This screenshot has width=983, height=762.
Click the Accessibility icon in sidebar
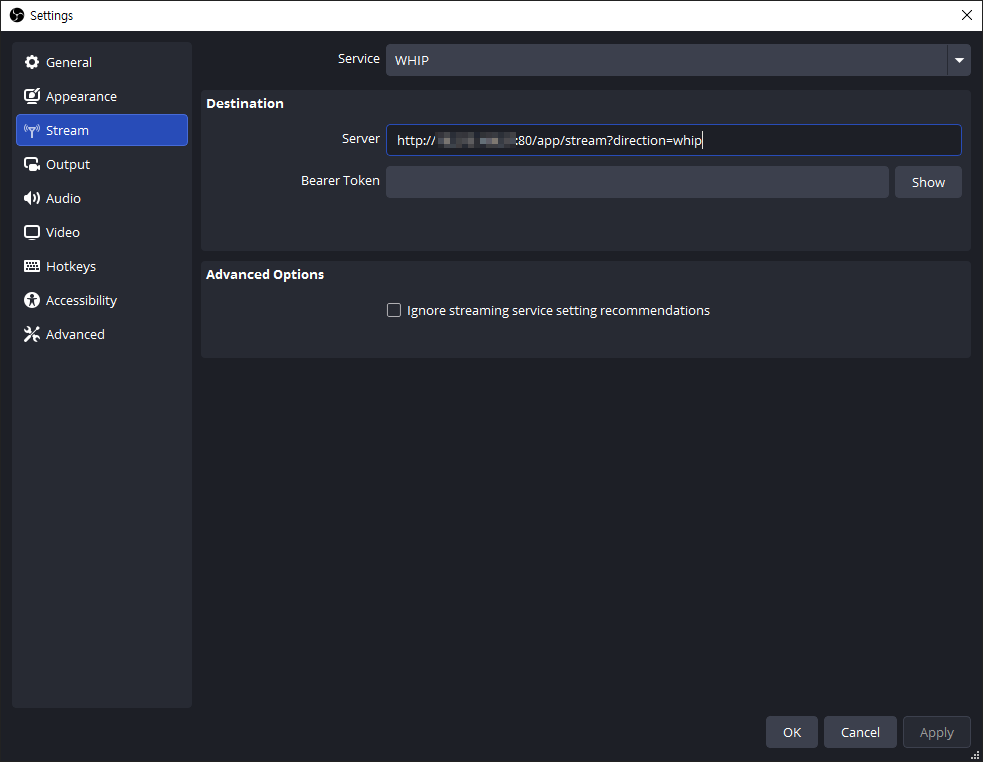pos(31,301)
